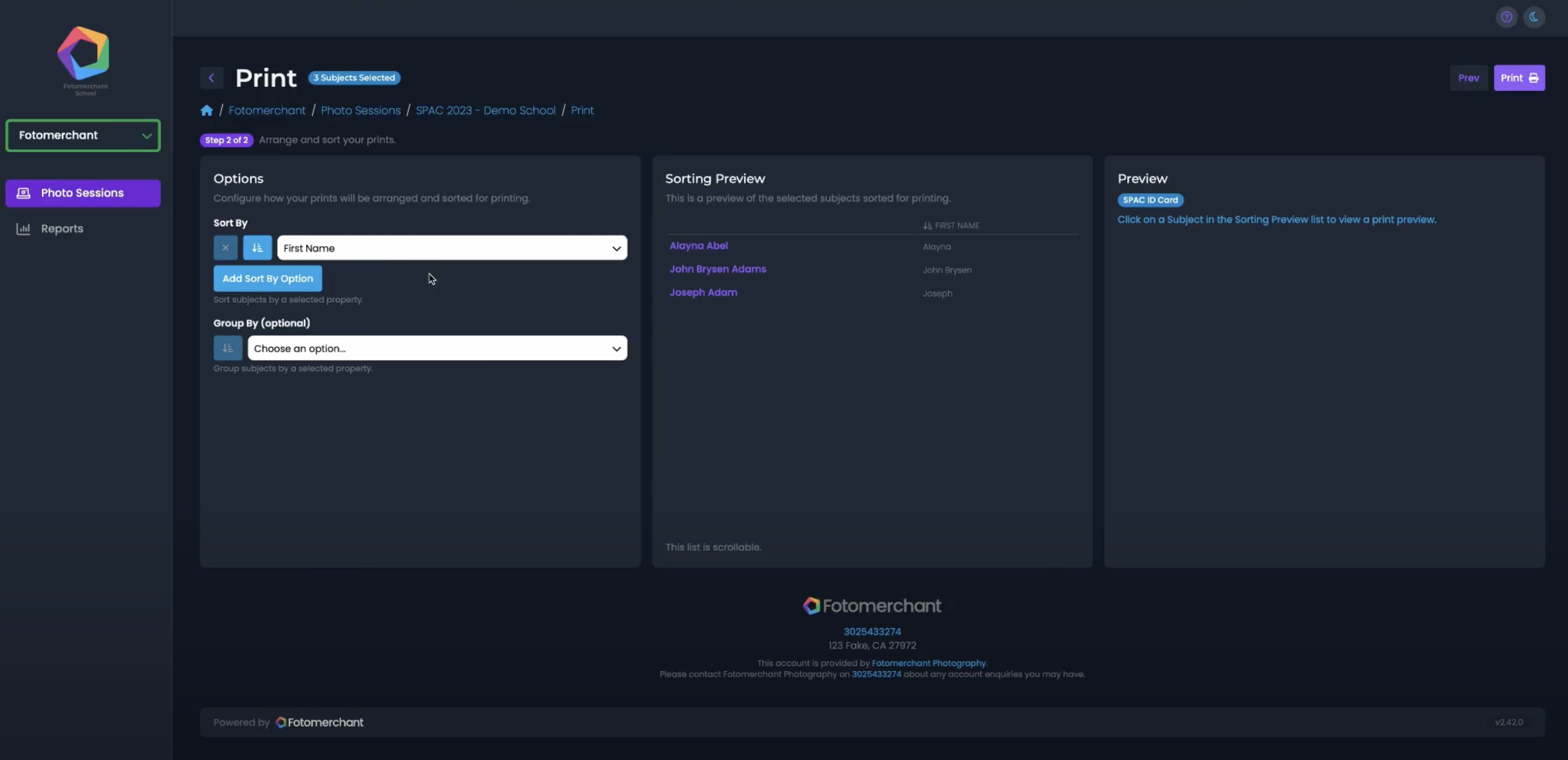The width and height of the screenshot is (1568, 760).
Task: Remove First Name sort option with X
Action: tap(225, 247)
